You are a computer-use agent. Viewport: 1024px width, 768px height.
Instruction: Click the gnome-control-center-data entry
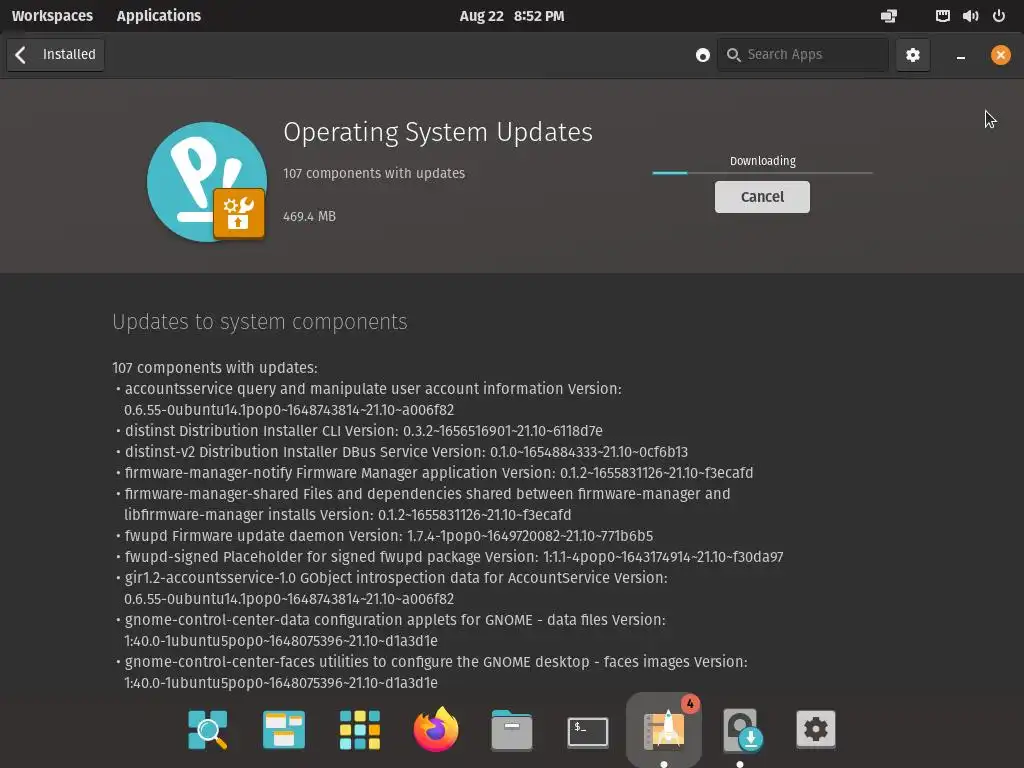(391, 630)
